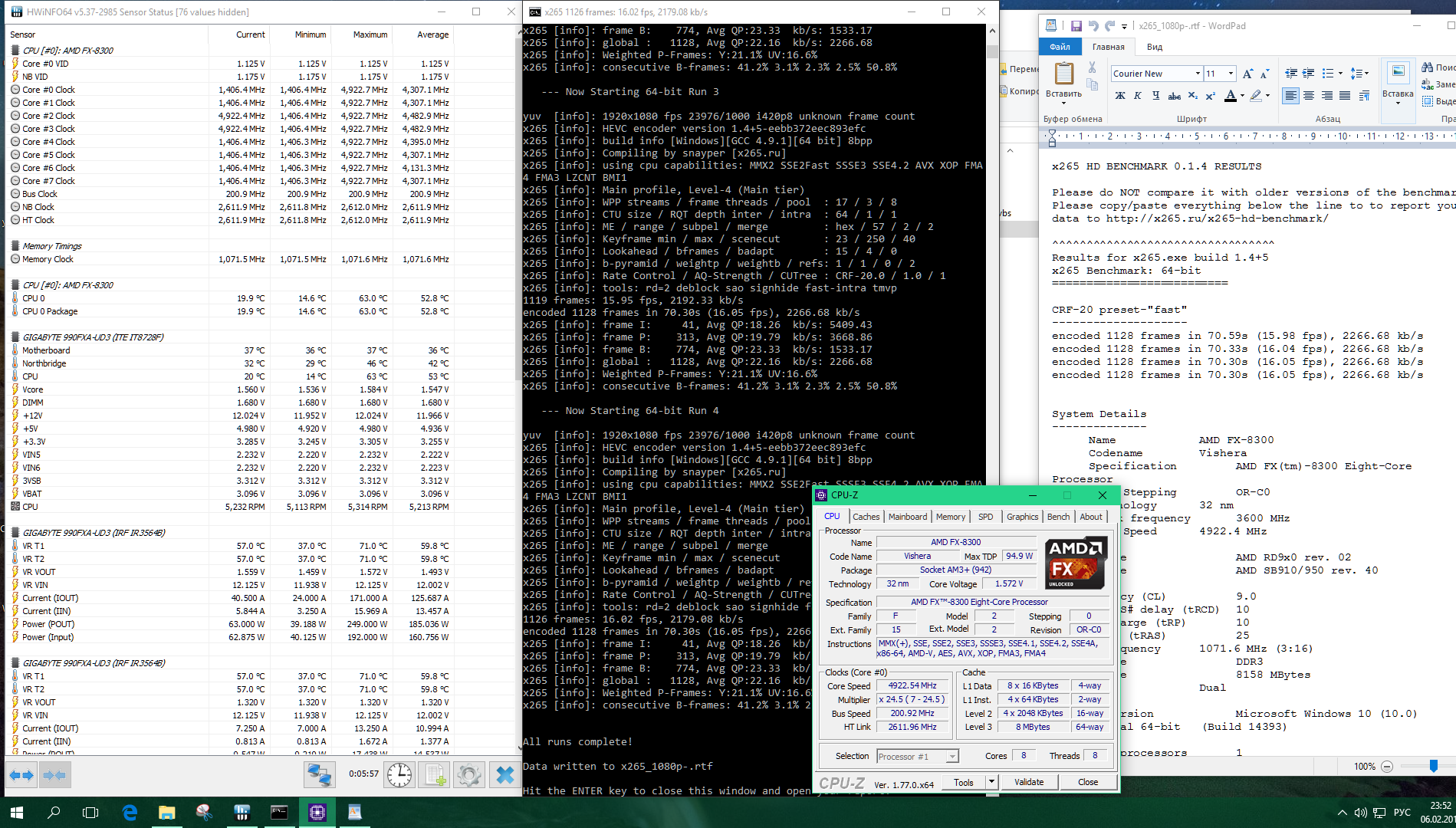
Task: Apply strikethrough formatting in WordPad
Action: click(1174, 96)
